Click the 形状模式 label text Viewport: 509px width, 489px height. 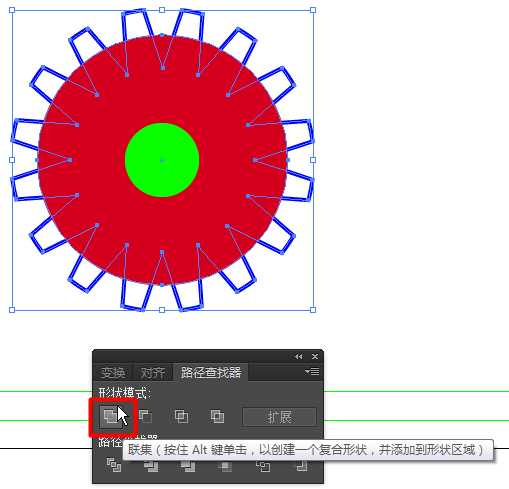[x=124, y=393]
